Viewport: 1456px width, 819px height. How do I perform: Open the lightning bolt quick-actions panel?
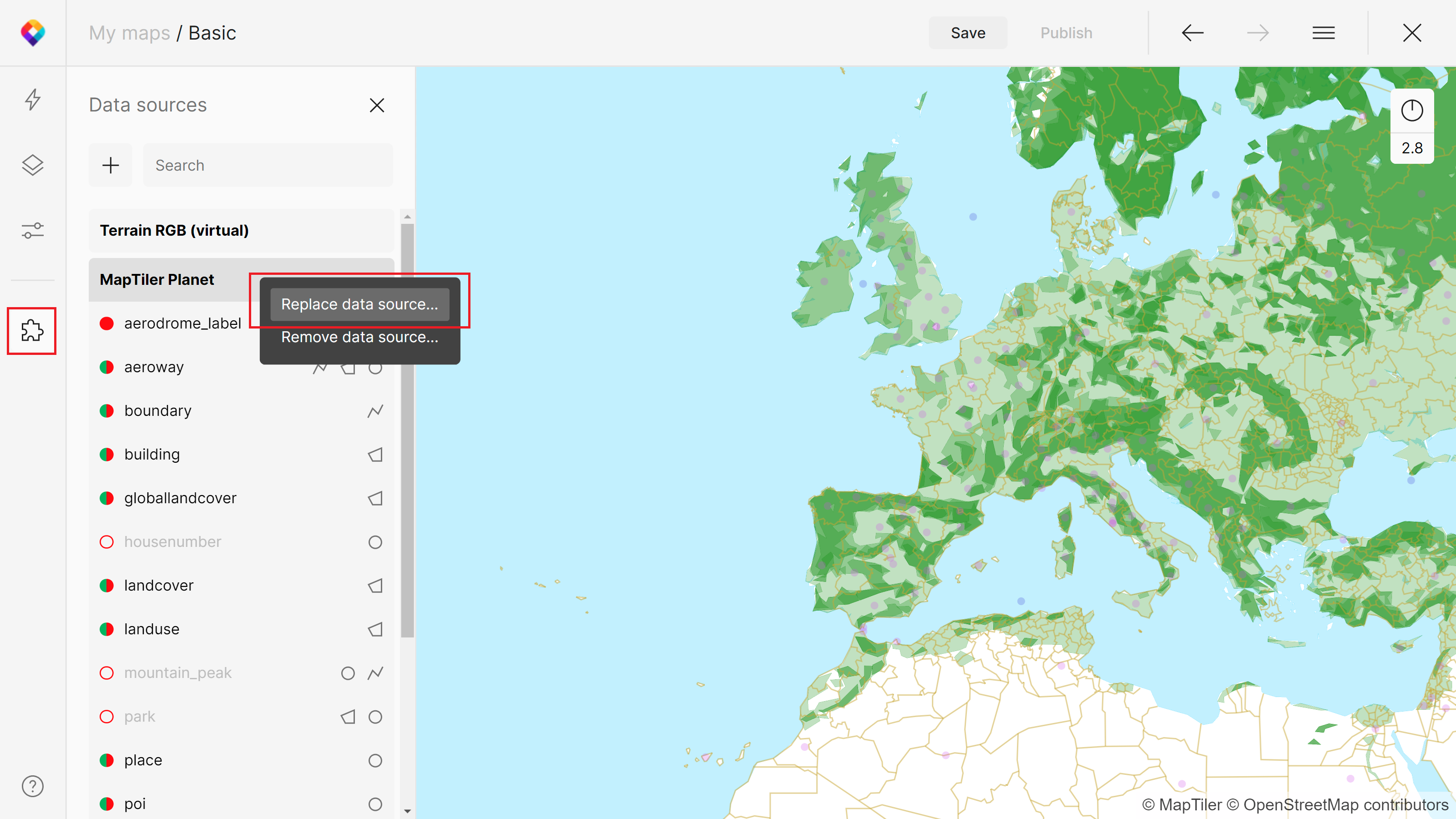[x=32, y=100]
